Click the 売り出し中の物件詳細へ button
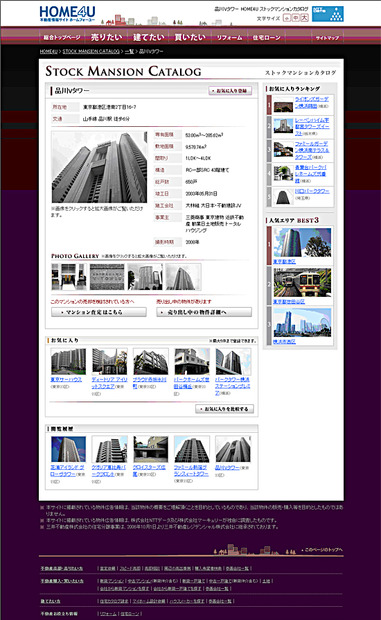 point(204,312)
